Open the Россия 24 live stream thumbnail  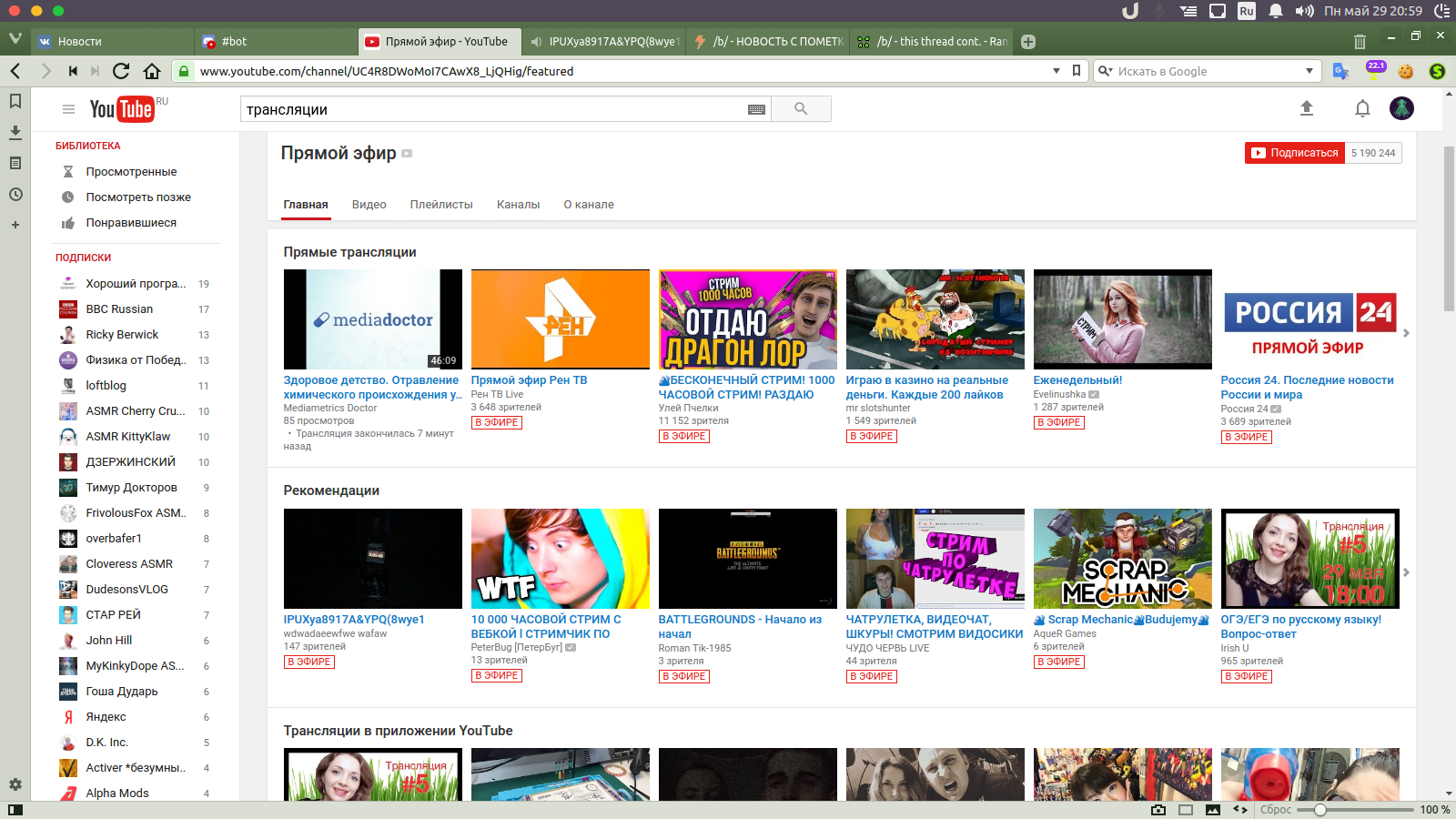click(1309, 319)
